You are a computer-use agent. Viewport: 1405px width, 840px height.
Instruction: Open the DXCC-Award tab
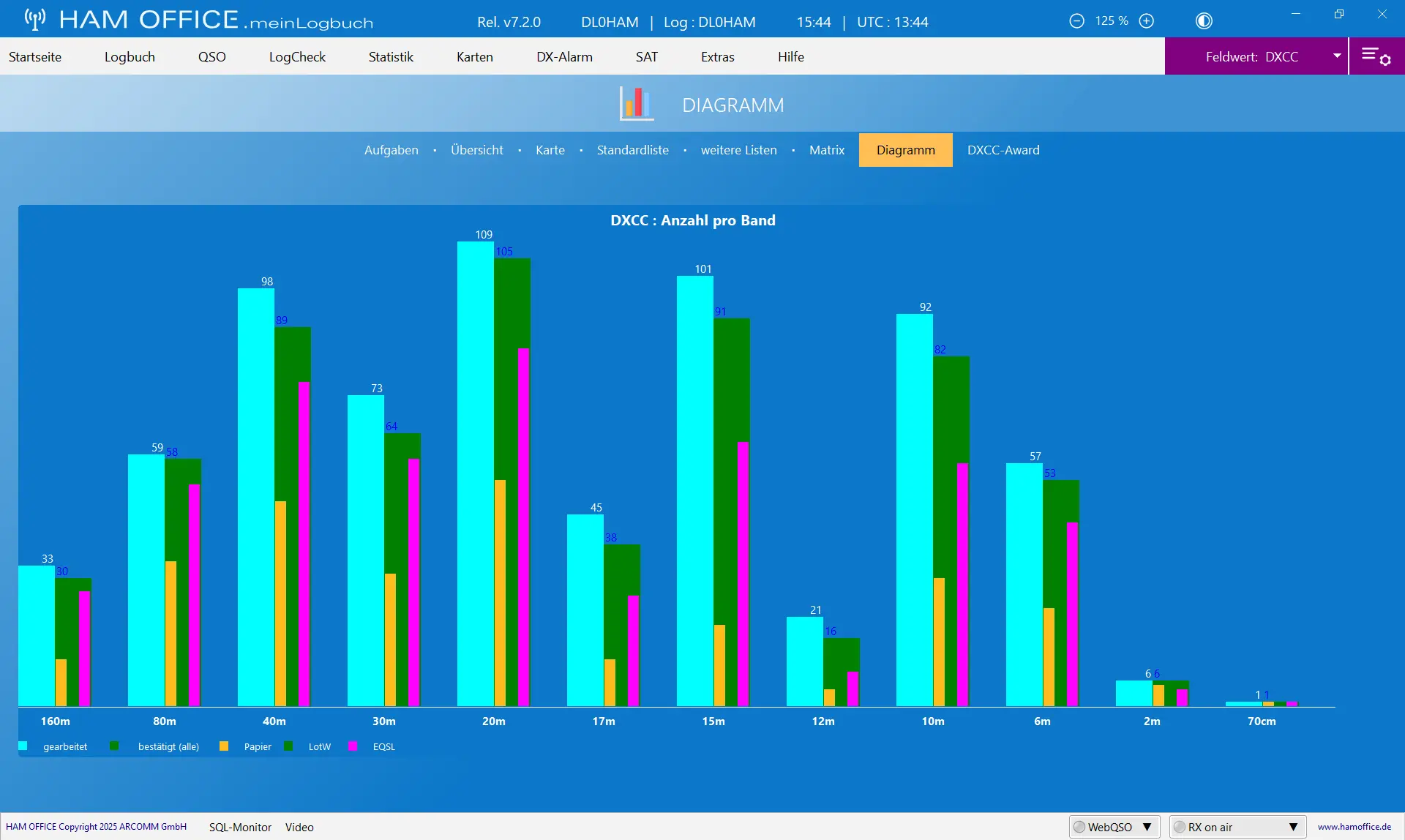pos(1003,150)
